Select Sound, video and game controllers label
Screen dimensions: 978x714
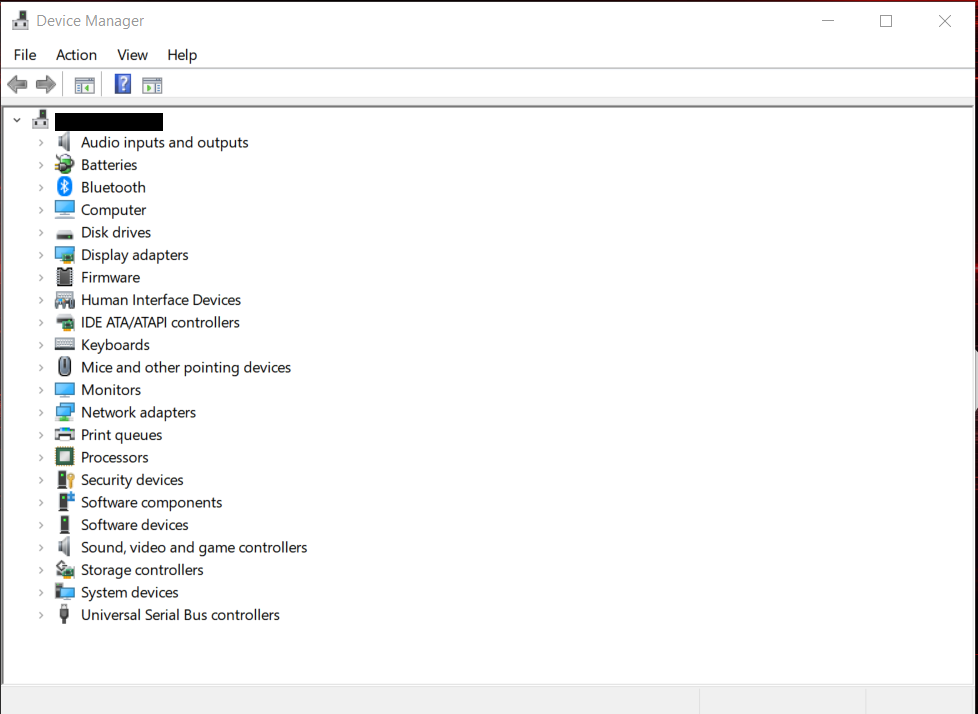pos(194,547)
